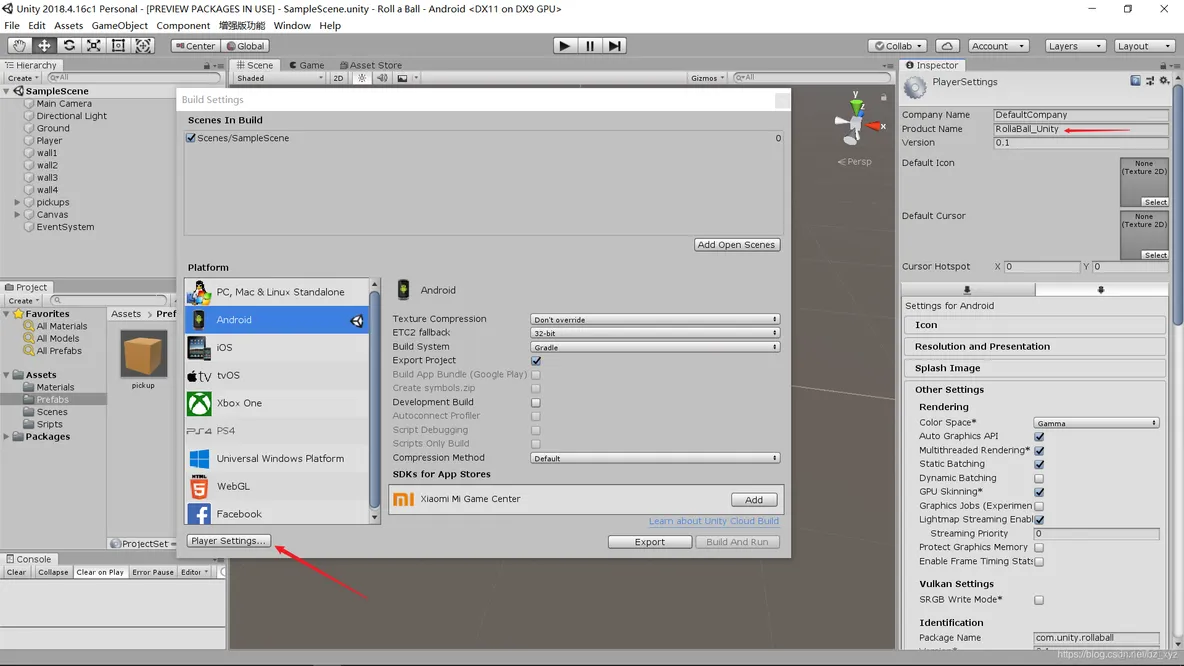Open scene effects image icon dropdown
Screen dimensions: 1184x666
coord(405,78)
